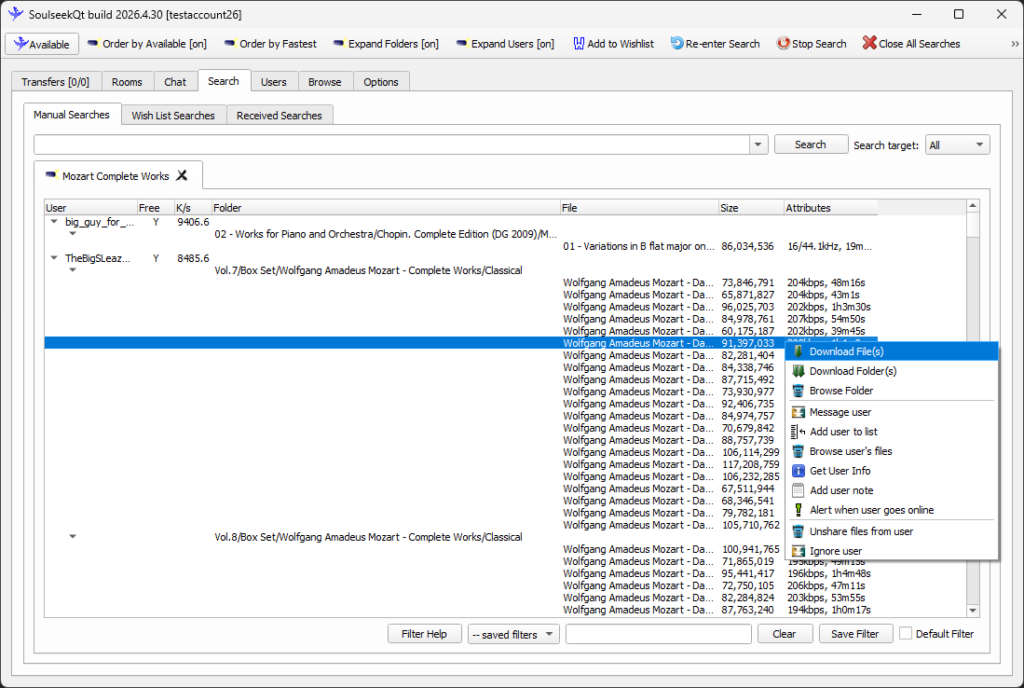1024x688 pixels.
Task: Toggle Expand Users option
Action: (505, 44)
